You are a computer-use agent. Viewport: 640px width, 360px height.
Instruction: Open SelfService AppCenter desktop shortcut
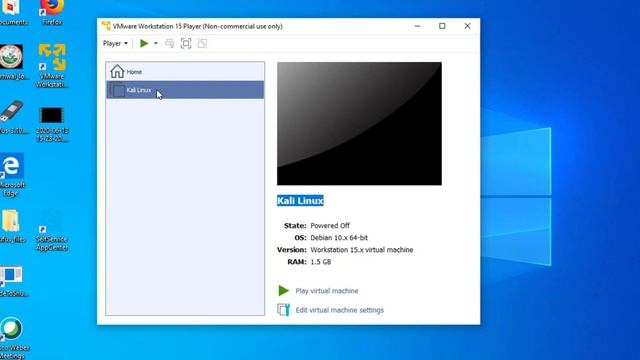(52, 230)
